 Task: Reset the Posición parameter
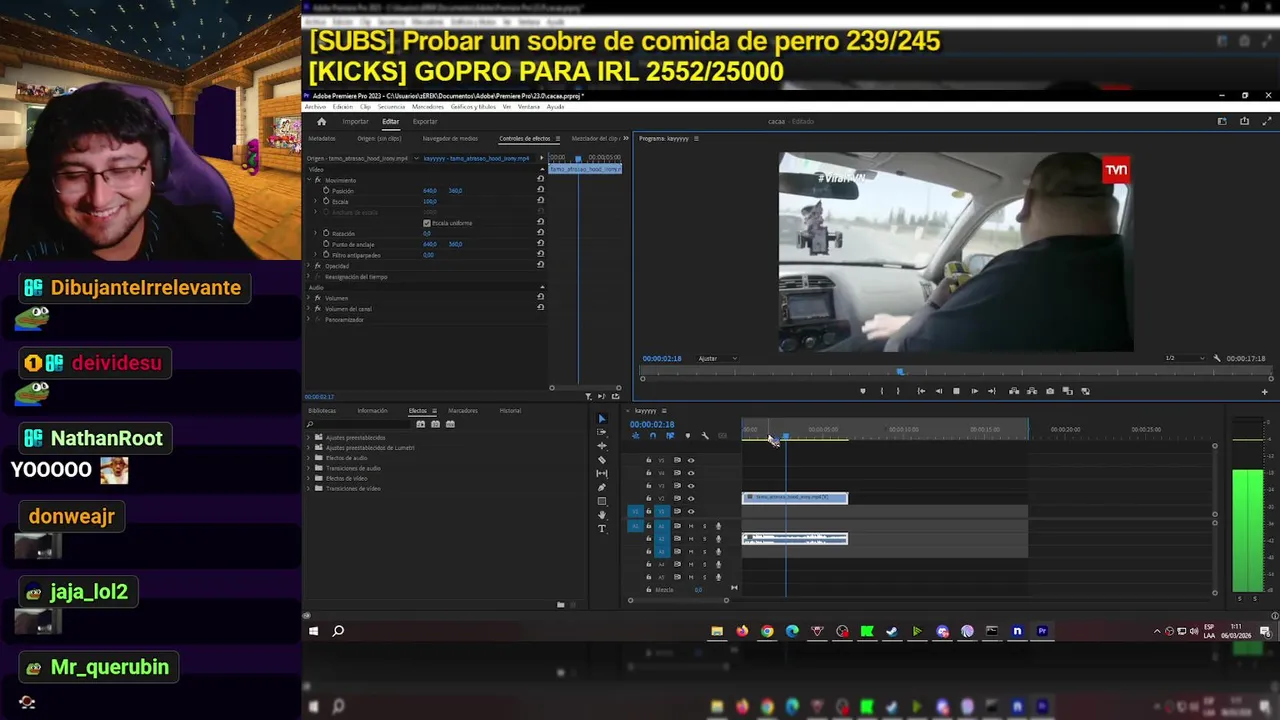pyautogui.click(x=541, y=190)
